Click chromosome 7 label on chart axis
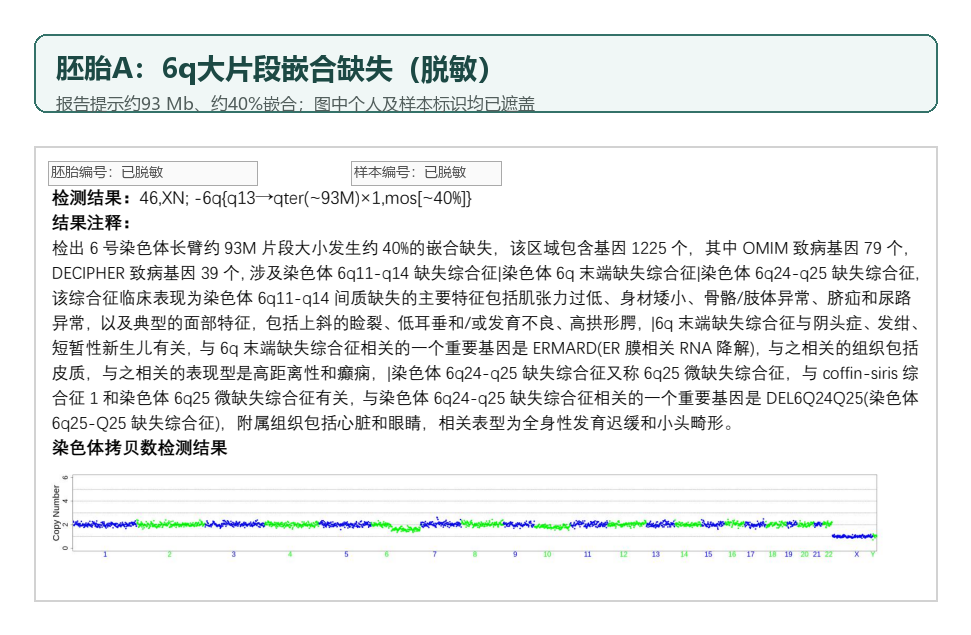Screen dimensions: 971x635 pos(435,554)
